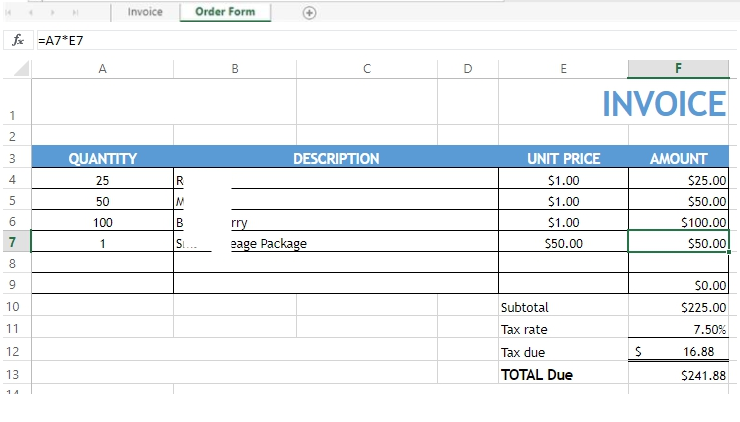Click the Tax due label cell
Image resolution: width=740 pixels, height=422 pixels.
pos(563,351)
